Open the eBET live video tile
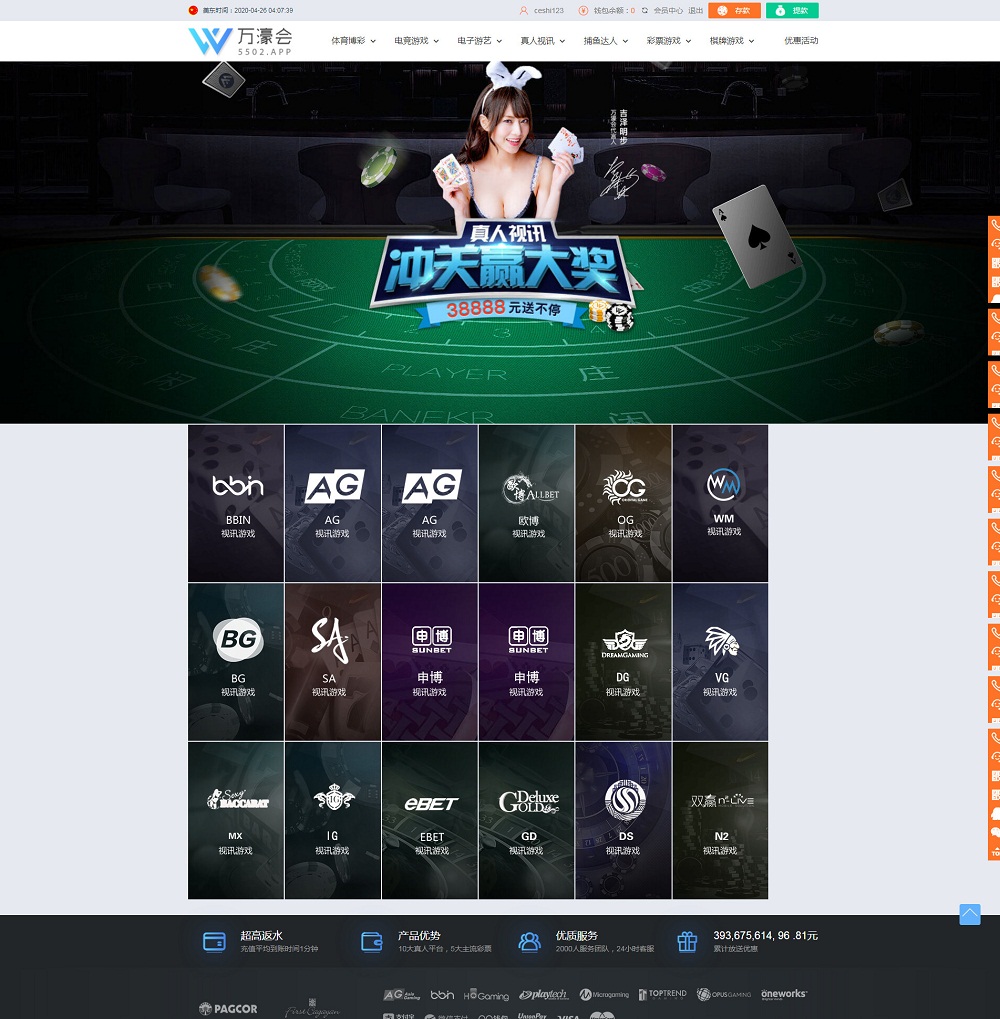 point(430,820)
